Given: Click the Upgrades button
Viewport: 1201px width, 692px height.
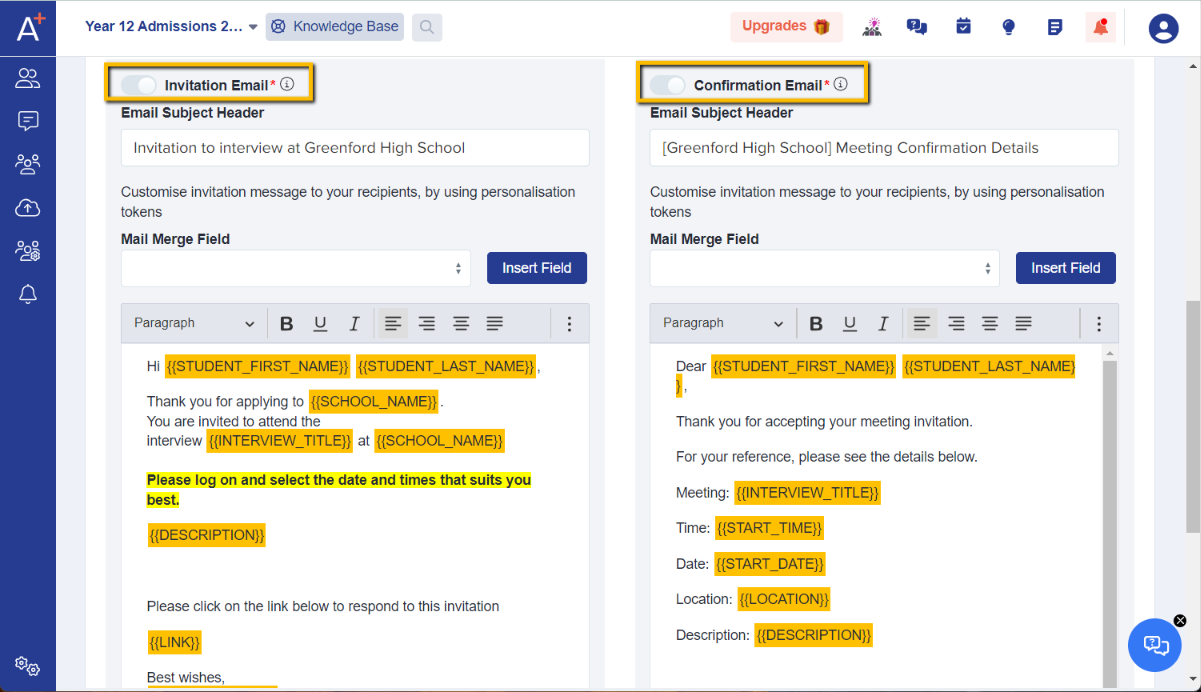Looking at the screenshot, I should pos(786,27).
